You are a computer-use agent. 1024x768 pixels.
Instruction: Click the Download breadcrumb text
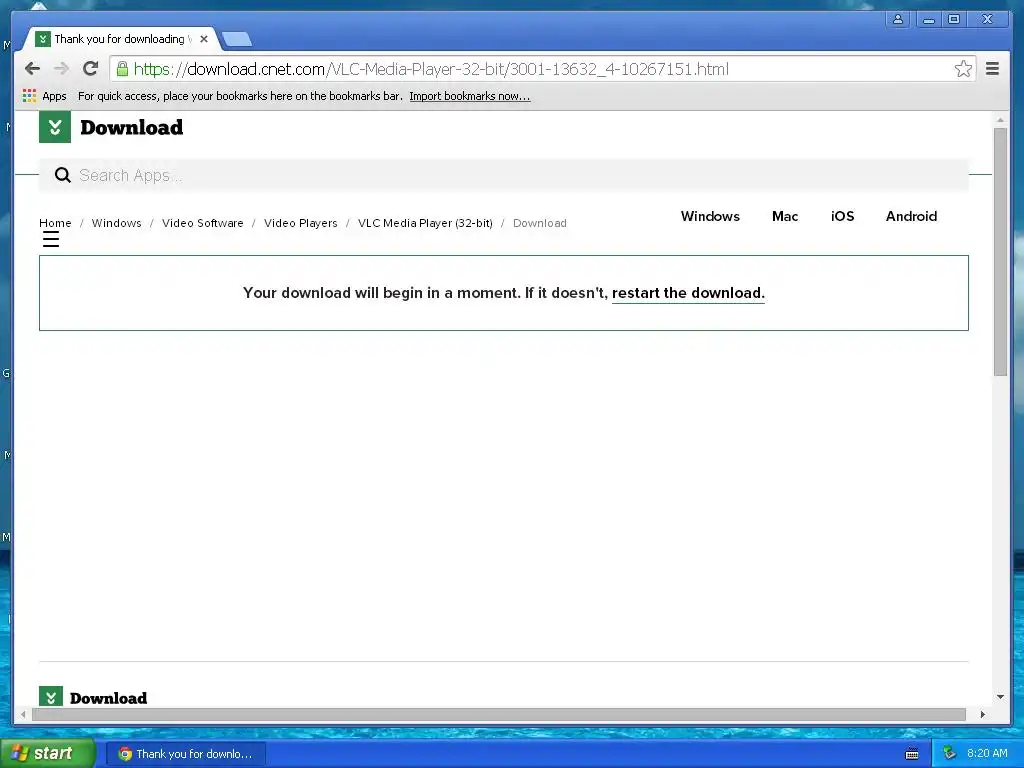click(x=539, y=223)
